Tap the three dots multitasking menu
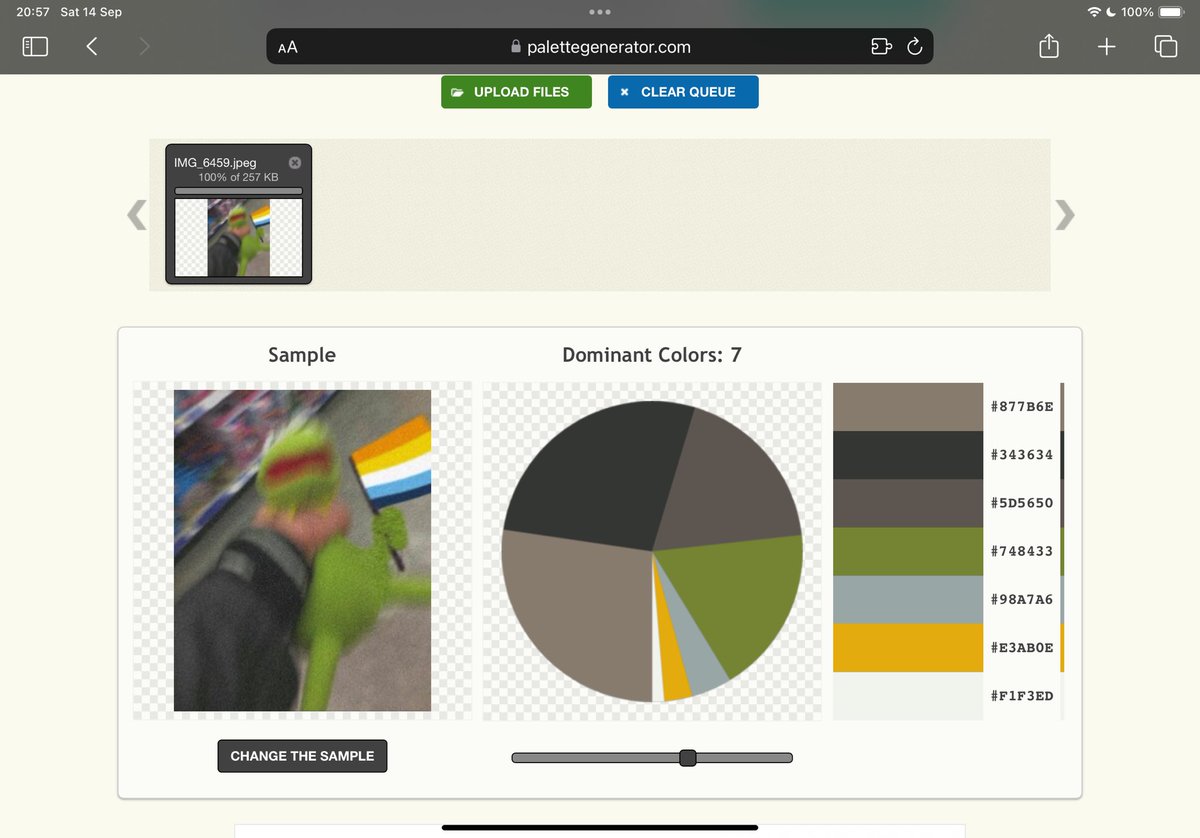 (600, 12)
